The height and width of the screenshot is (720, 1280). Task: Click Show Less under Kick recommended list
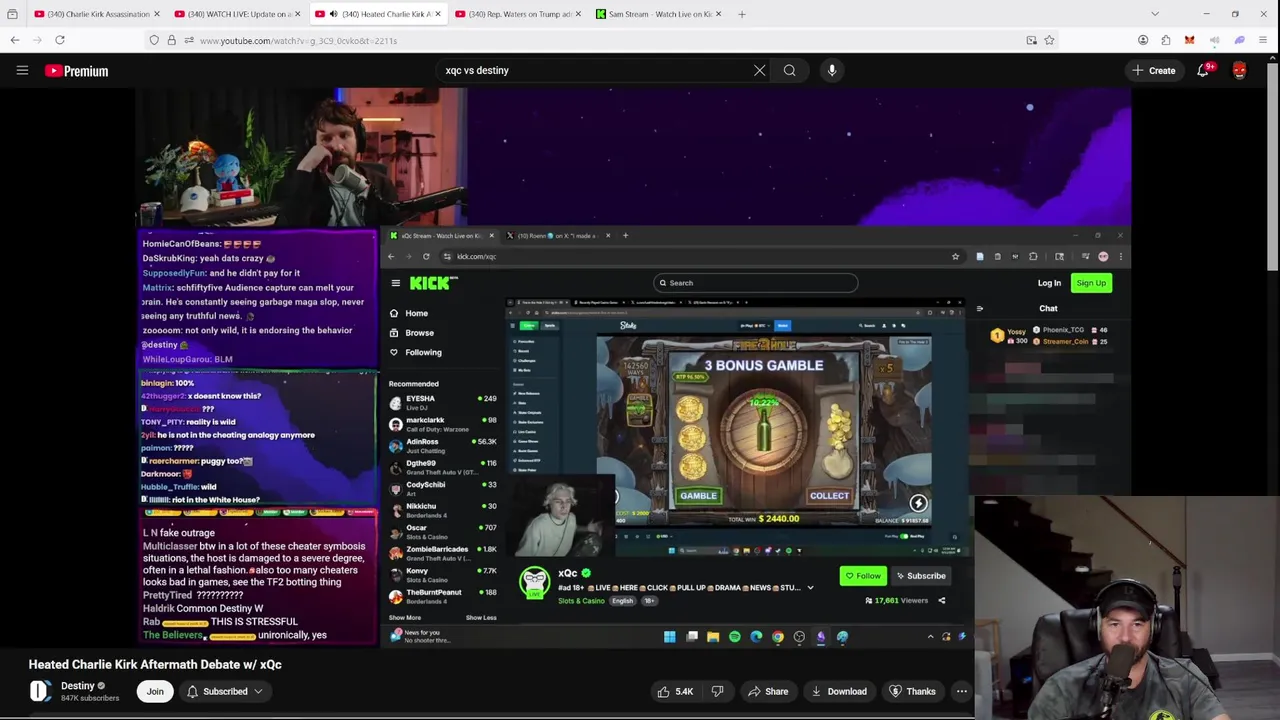(481, 618)
